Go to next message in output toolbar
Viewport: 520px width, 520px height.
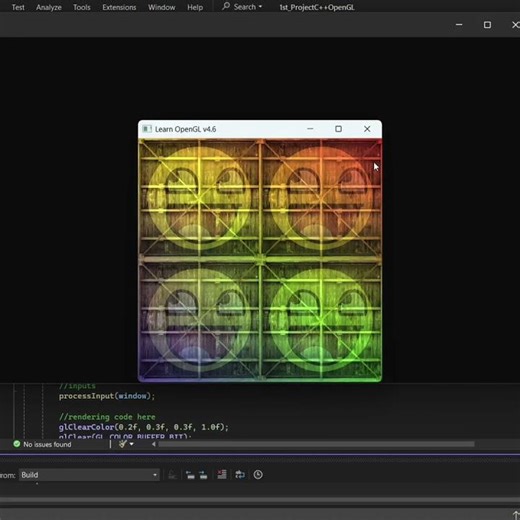coord(203,475)
